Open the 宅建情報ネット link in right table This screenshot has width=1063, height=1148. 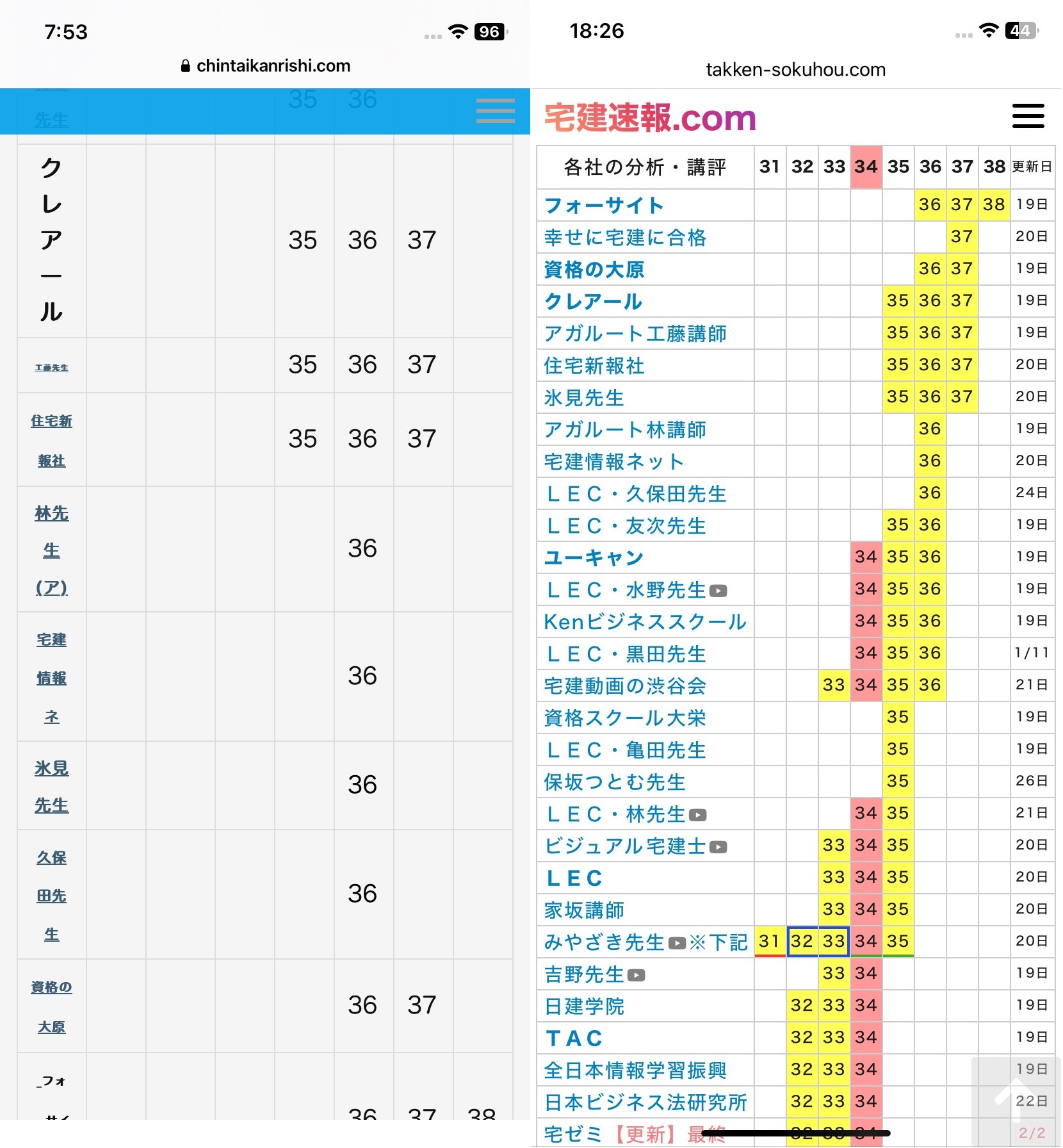613,462
